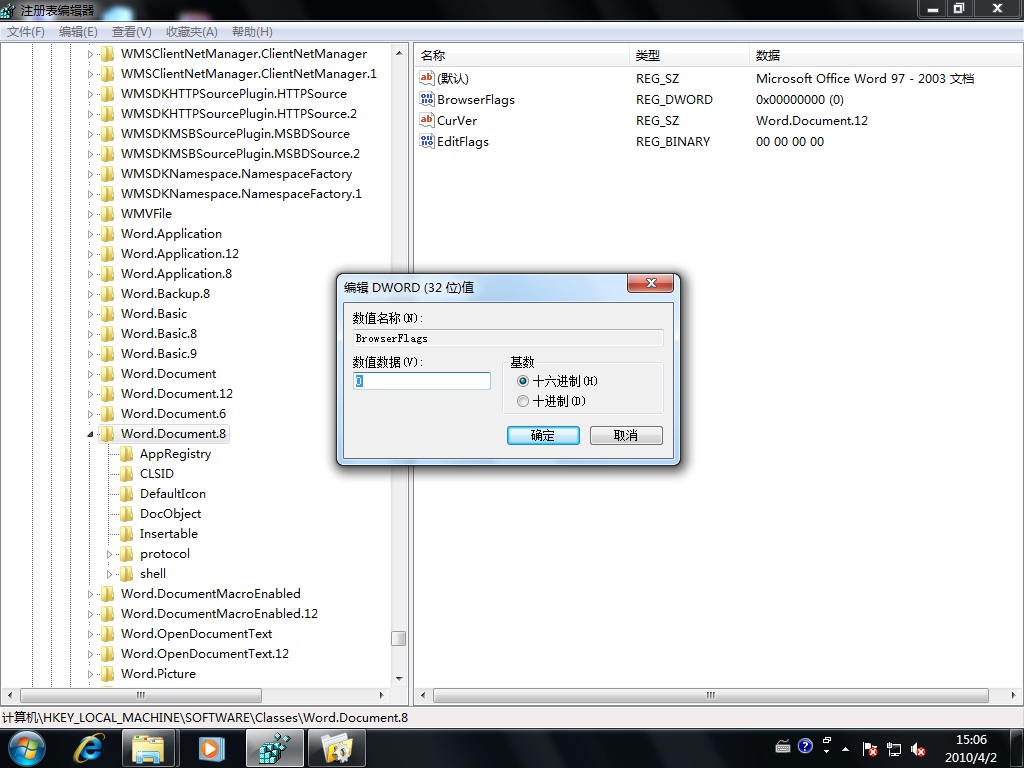
Task: Click the CurVer string value icon
Action: point(426,120)
